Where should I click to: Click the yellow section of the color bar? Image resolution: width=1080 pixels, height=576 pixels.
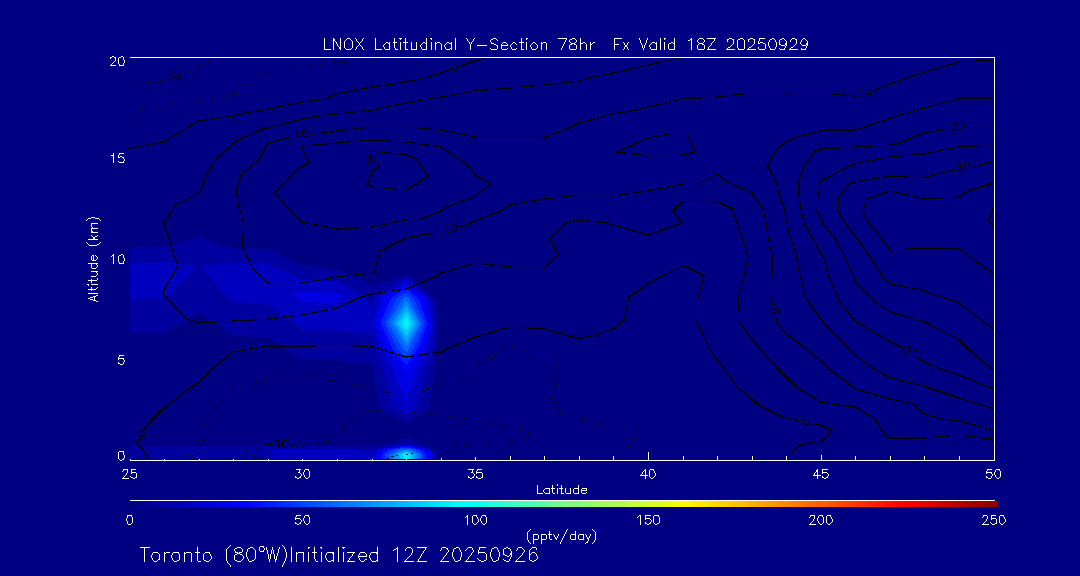pos(680,501)
